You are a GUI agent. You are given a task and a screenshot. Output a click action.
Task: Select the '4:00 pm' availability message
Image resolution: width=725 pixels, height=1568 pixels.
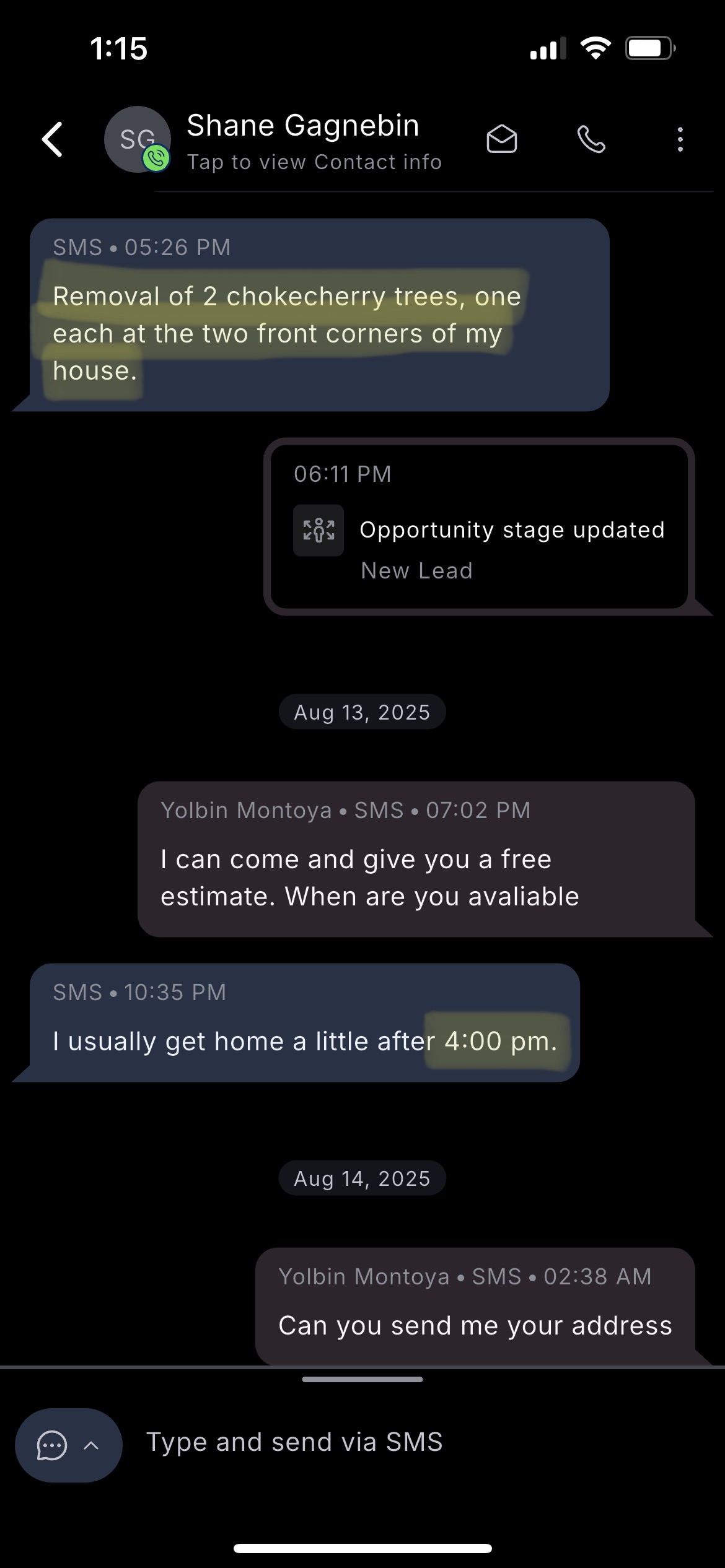pos(305,1022)
